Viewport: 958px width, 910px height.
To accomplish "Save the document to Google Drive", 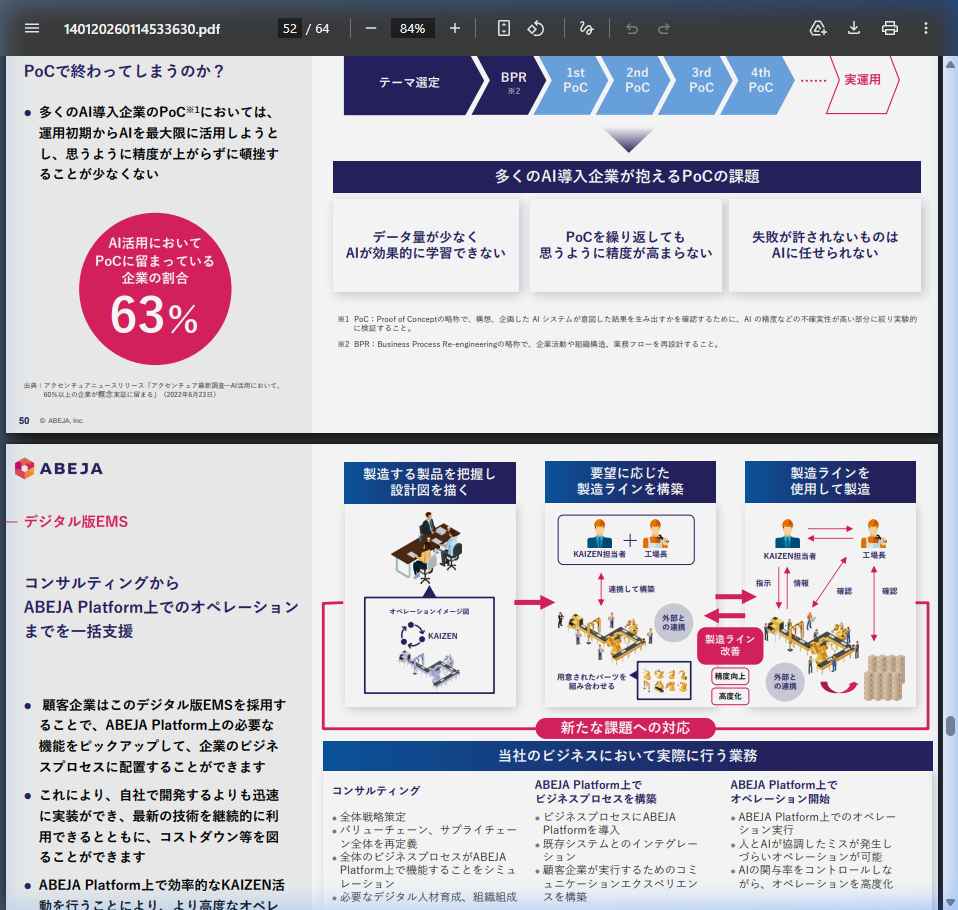I will [817, 28].
